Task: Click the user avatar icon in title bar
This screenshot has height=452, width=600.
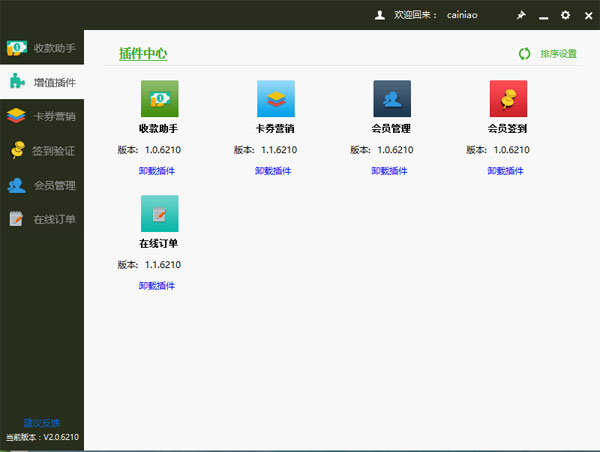Action: [x=379, y=16]
